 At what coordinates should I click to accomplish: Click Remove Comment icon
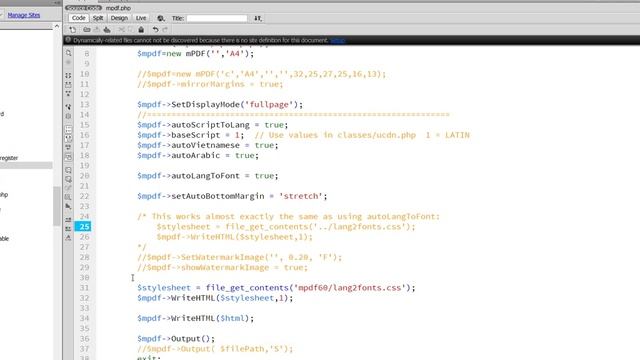coord(69,179)
